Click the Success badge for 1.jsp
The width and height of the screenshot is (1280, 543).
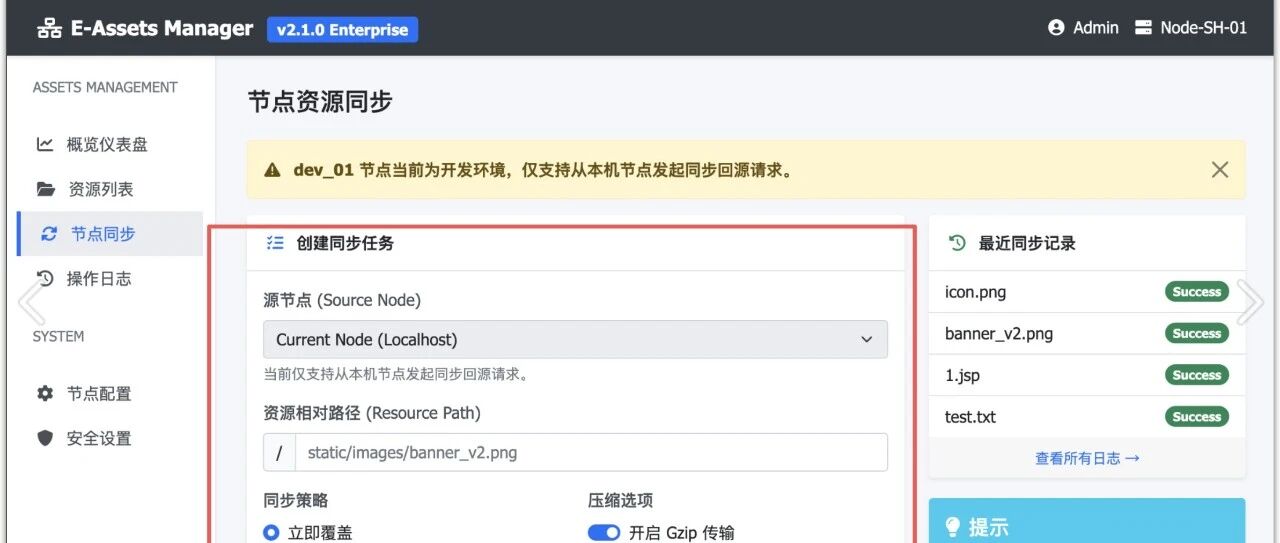pos(1197,375)
